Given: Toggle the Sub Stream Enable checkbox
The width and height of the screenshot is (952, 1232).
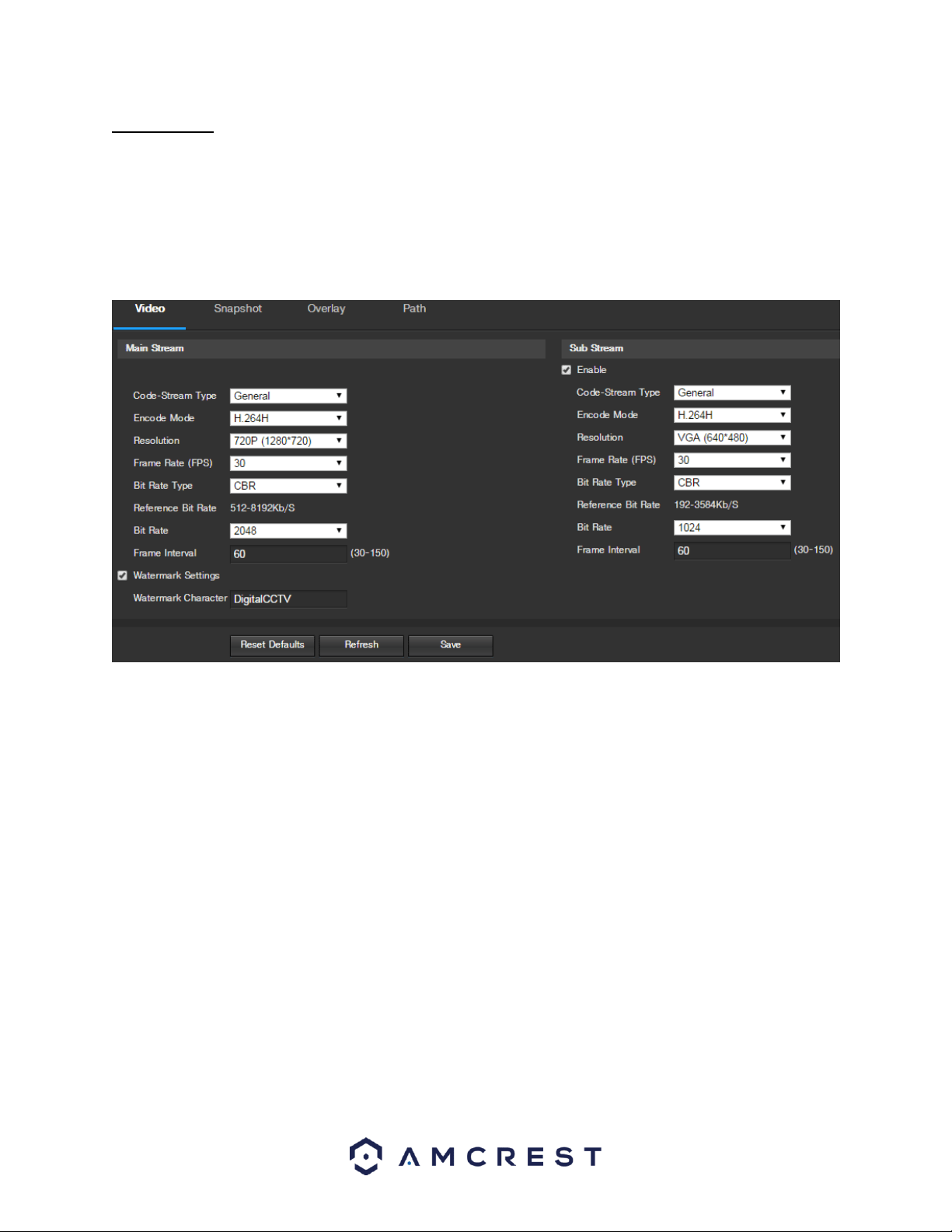Looking at the screenshot, I should tap(567, 370).
